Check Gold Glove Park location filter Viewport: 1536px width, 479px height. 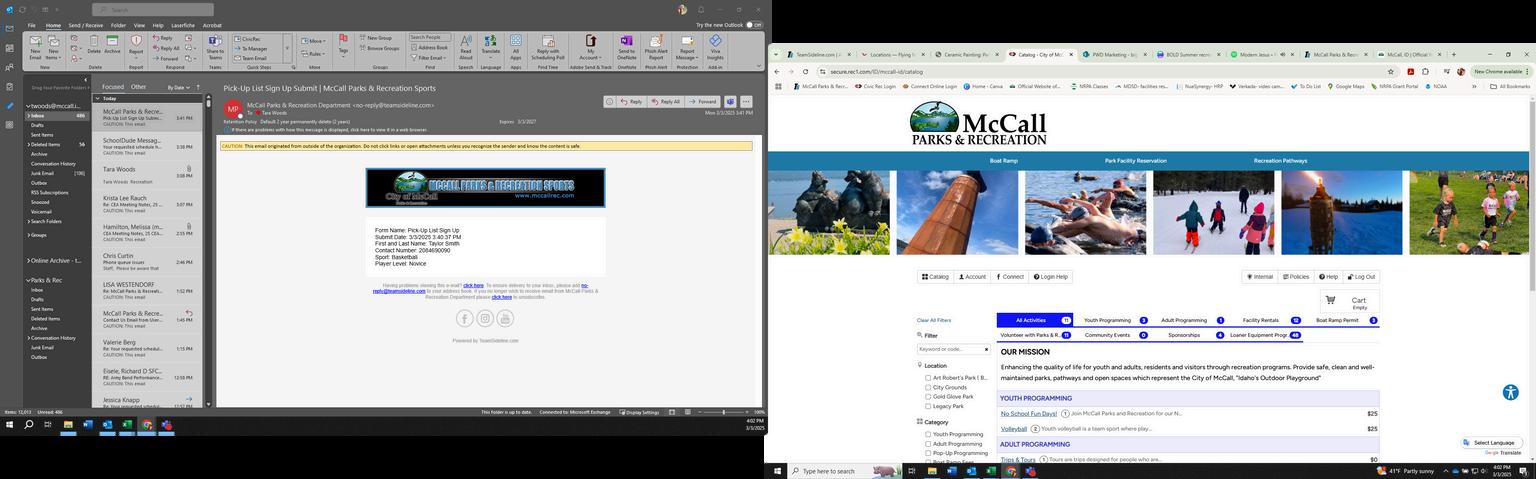(x=928, y=397)
